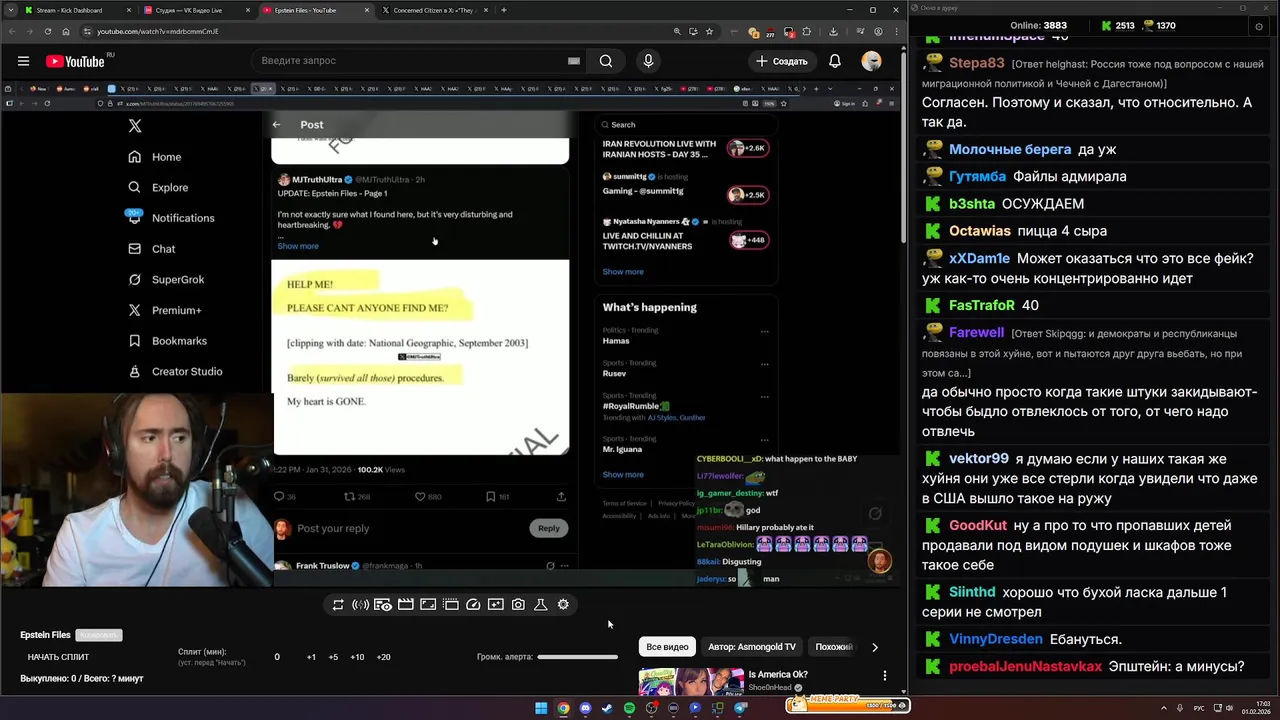
Task: Add +20 minutes to the split
Action: coord(383,657)
